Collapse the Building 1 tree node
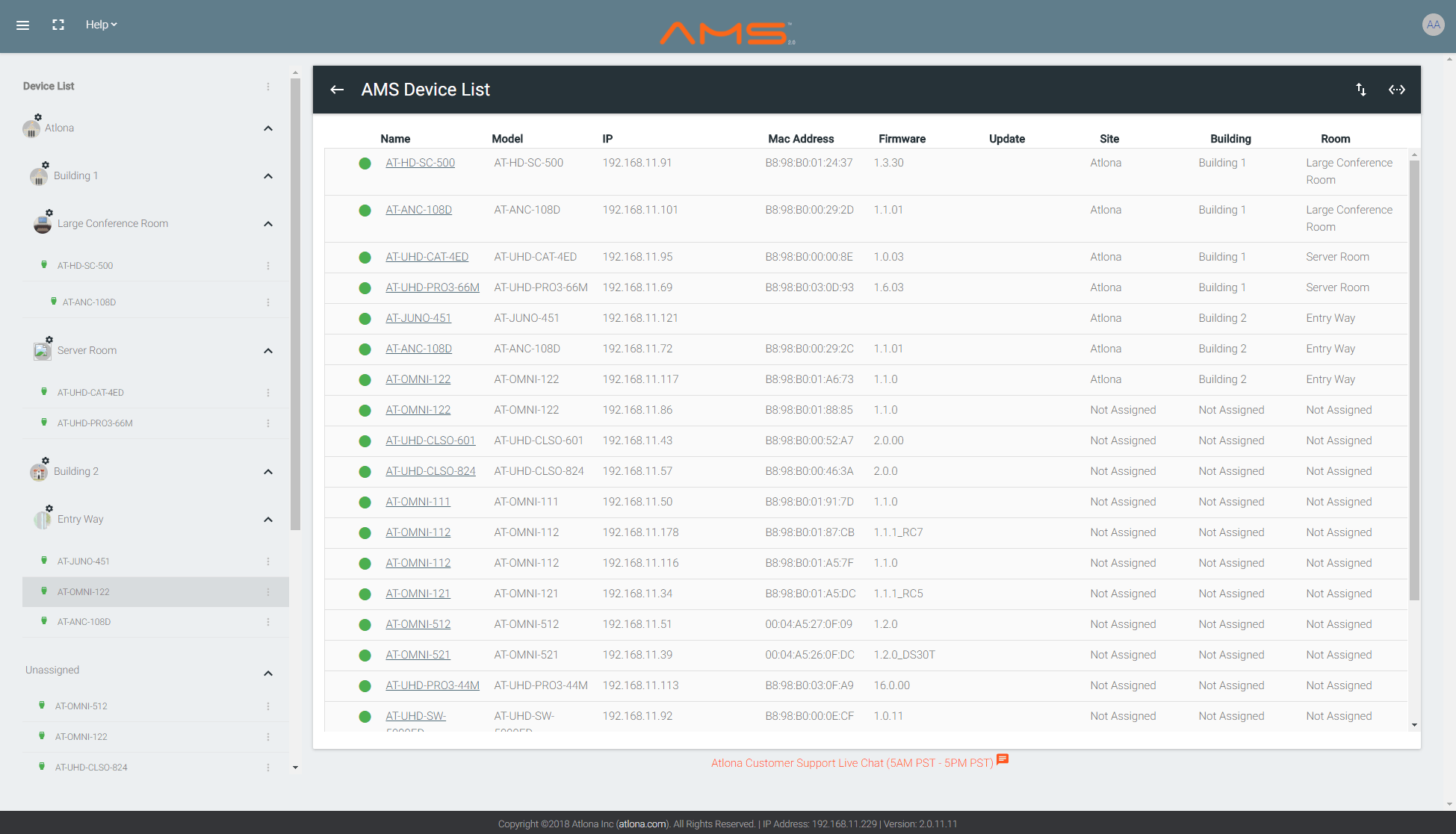 pyautogui.click(x=268, y=176)
